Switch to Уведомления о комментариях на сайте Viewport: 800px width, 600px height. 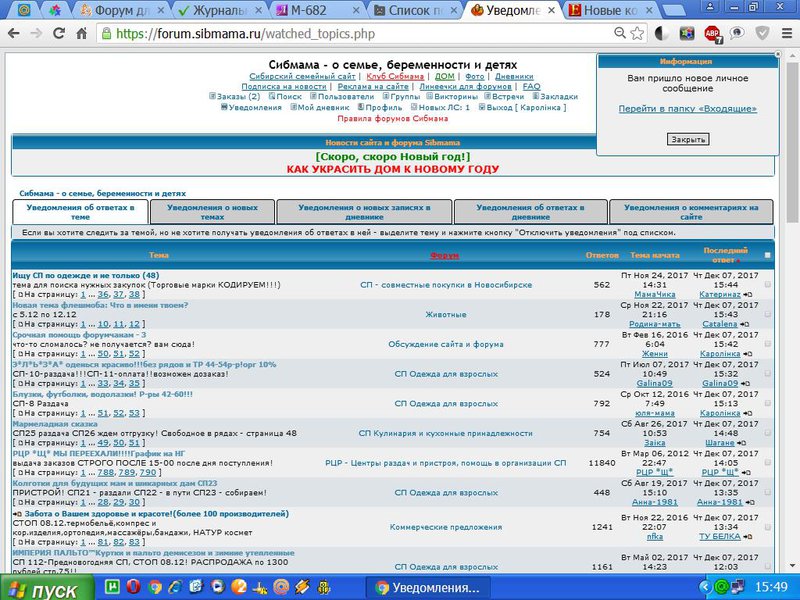coord(691,212)
